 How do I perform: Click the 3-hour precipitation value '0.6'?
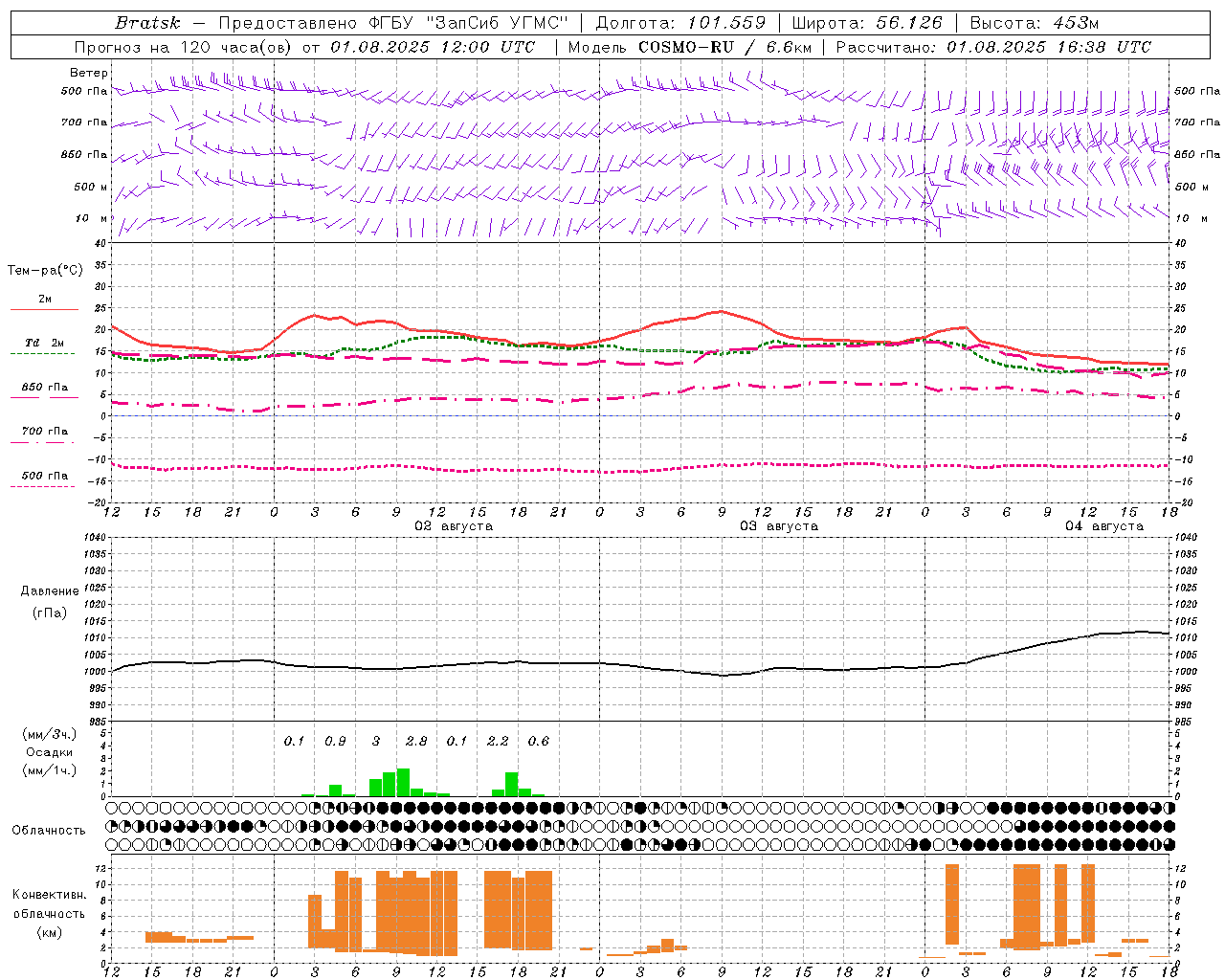click(539, 742)
